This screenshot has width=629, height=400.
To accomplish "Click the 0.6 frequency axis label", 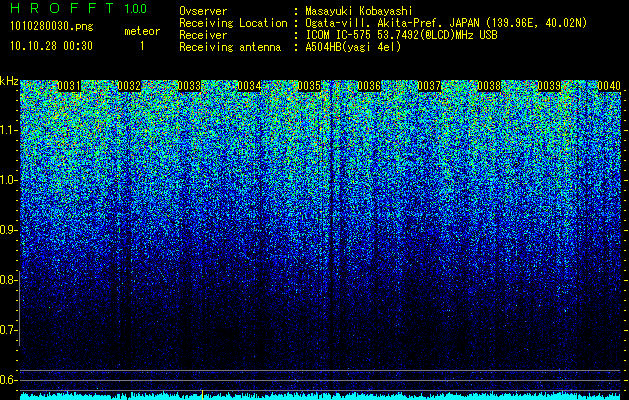I will [8, 380].
